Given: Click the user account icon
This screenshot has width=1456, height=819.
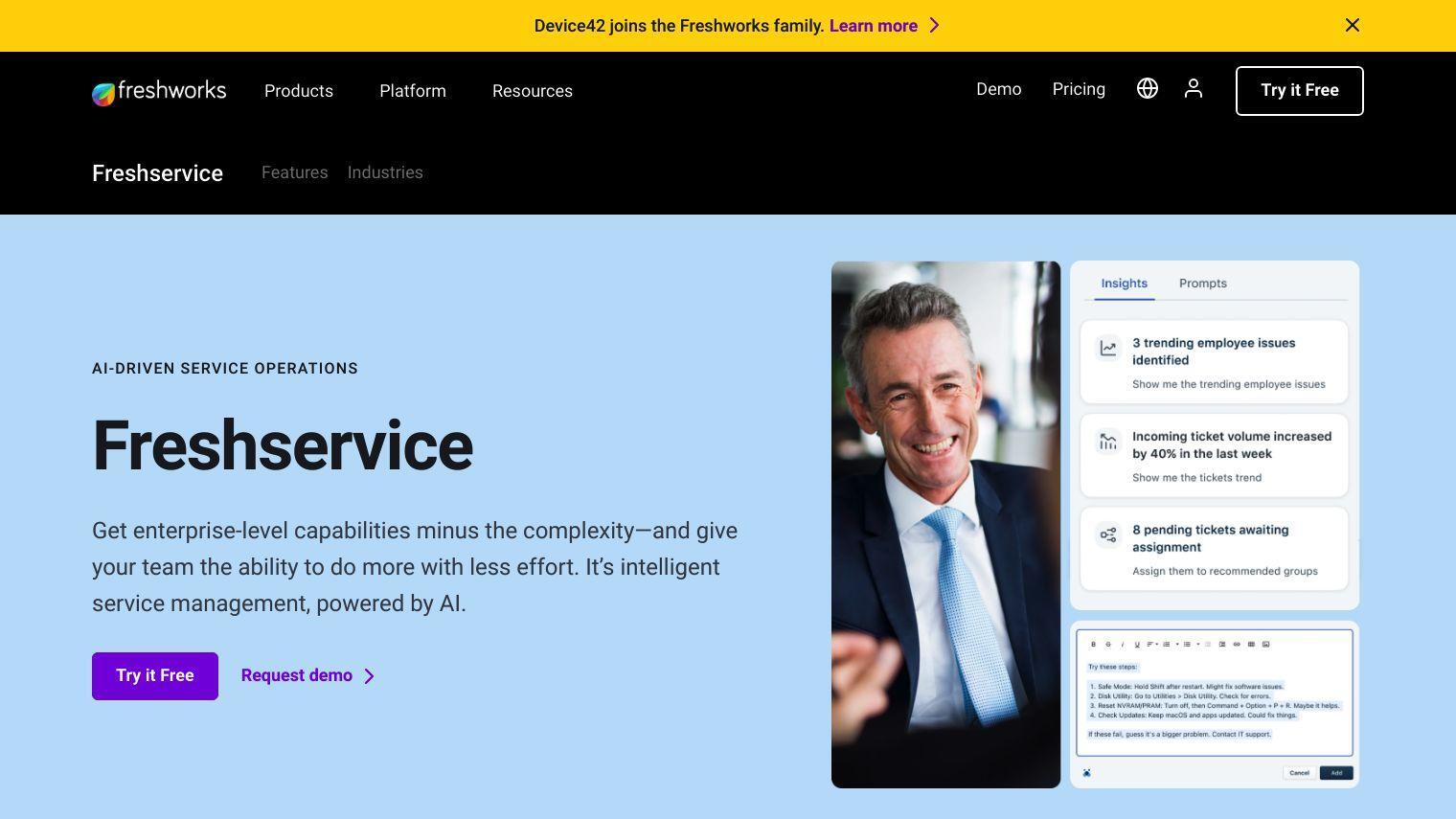Looking at the screenshot, I should tap(1194, 88).
